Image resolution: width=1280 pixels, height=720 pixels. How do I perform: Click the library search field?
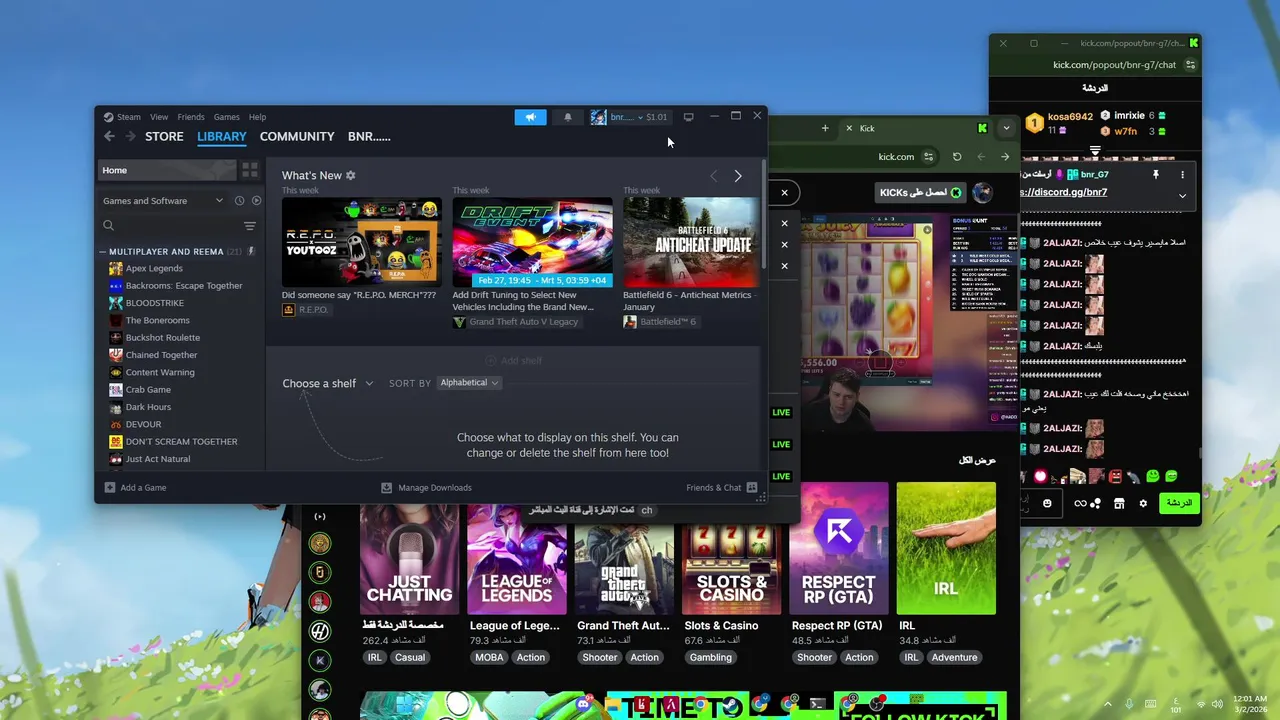(x=170, y=226)
